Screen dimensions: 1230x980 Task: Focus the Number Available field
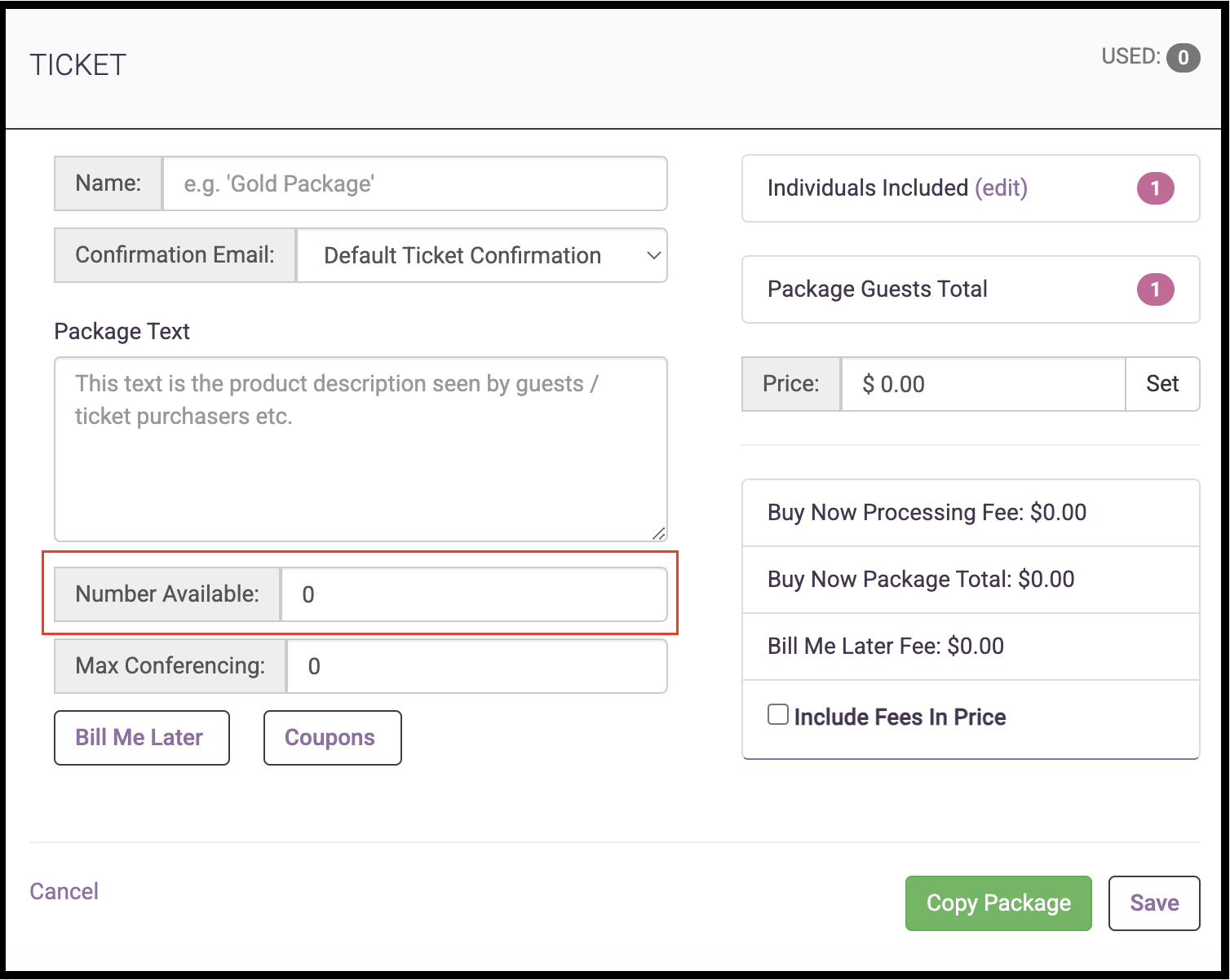[x=473, y=594]
